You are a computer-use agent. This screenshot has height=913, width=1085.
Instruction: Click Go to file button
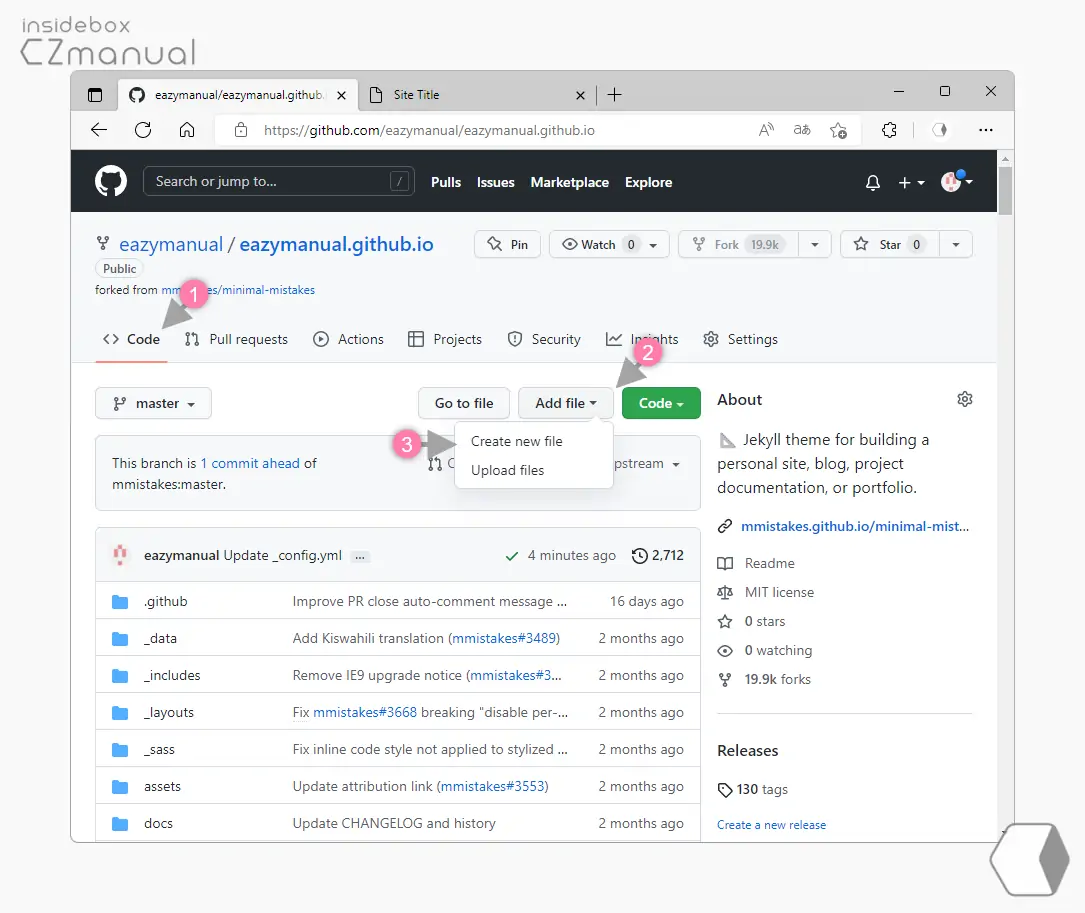pyautogui.click(x=464, y=403)
